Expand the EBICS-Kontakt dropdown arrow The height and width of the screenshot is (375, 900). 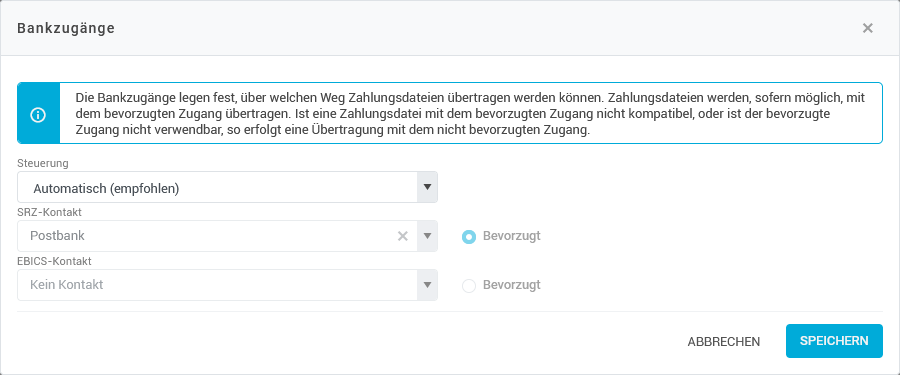click(427, 285)
